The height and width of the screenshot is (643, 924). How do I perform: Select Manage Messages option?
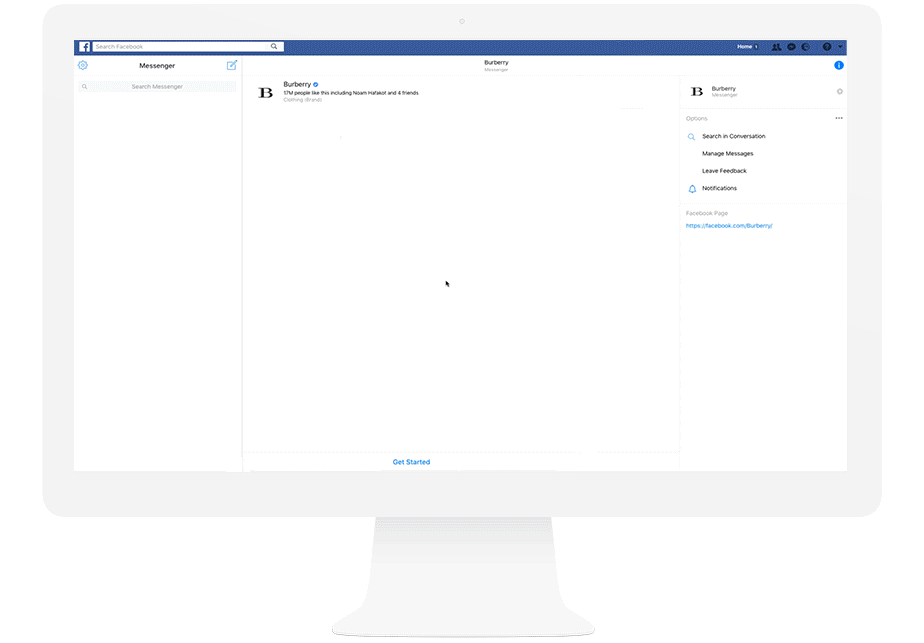pyautogui.click(x=727, y=154)
